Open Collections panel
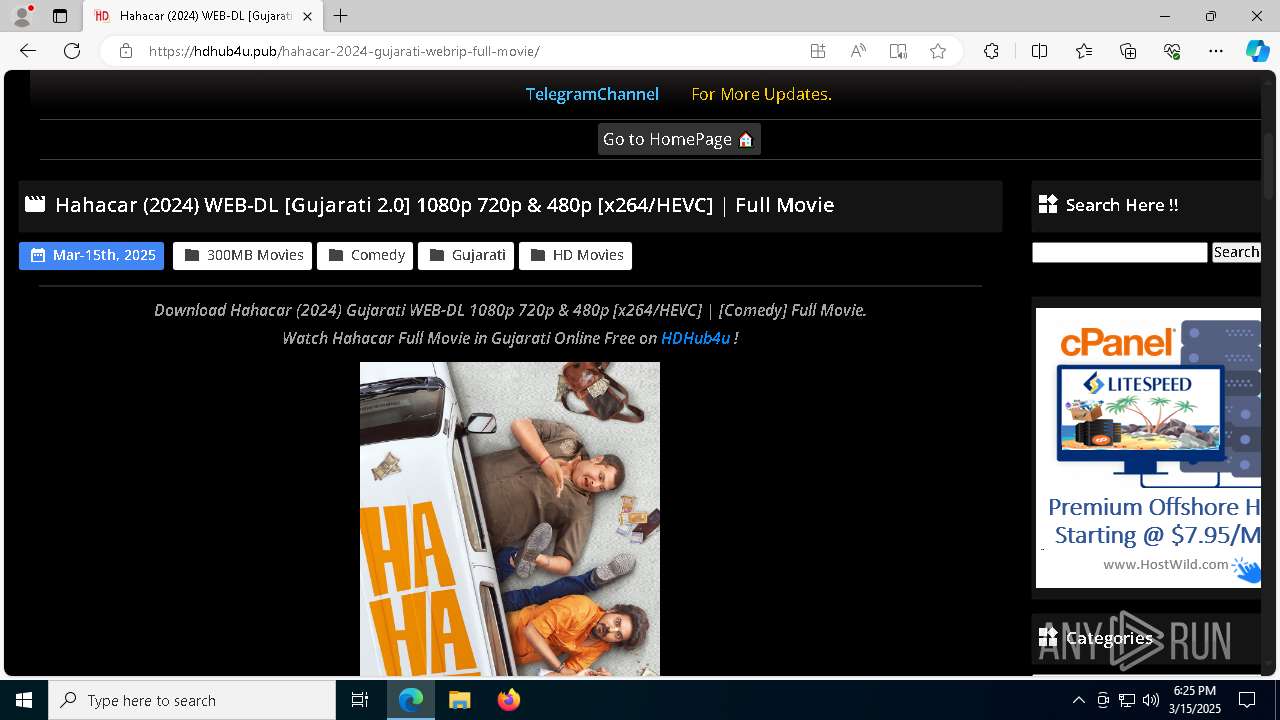The height and width of the screenshot is (720, 1280). coord(1128,51)
